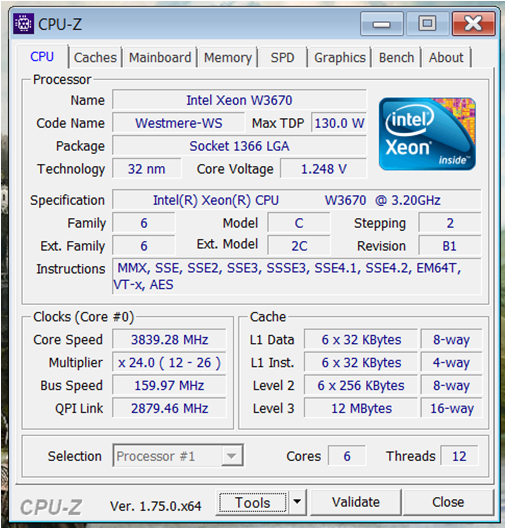506x529 pixels.
Task: Click the Intel Xeon inside logo
Action: point(427,134)
